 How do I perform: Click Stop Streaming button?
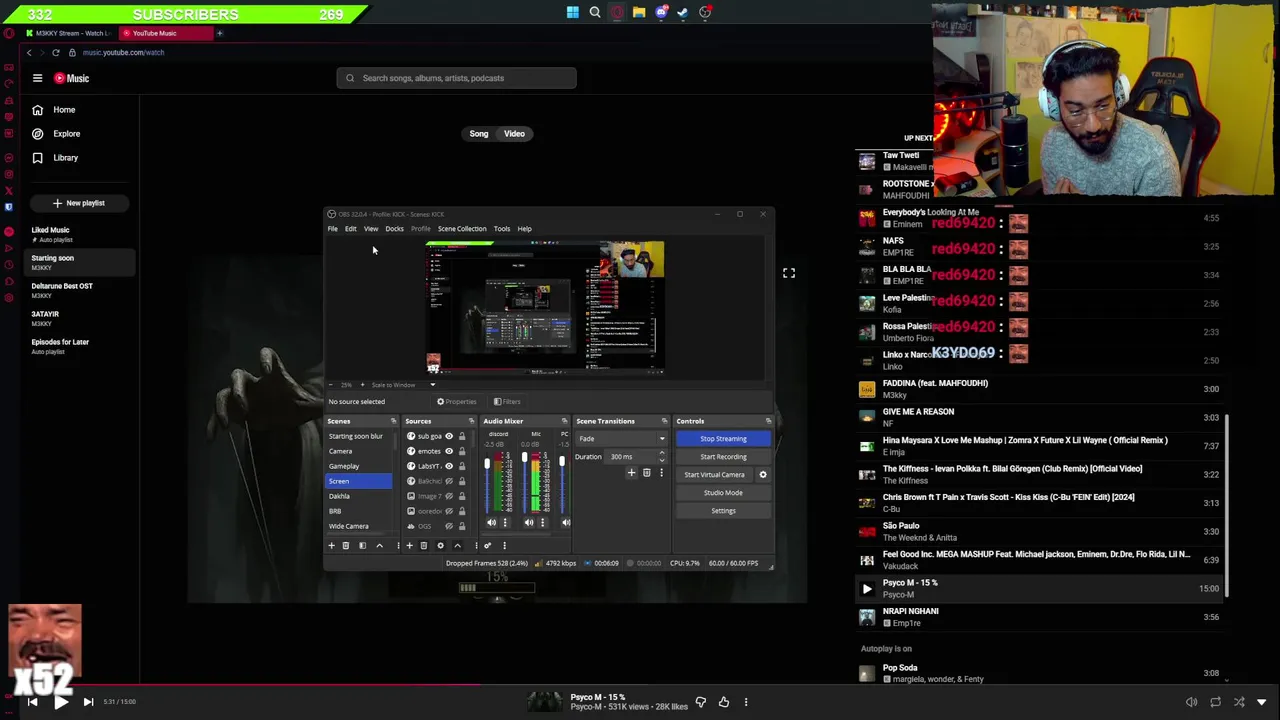click(723, 439)
